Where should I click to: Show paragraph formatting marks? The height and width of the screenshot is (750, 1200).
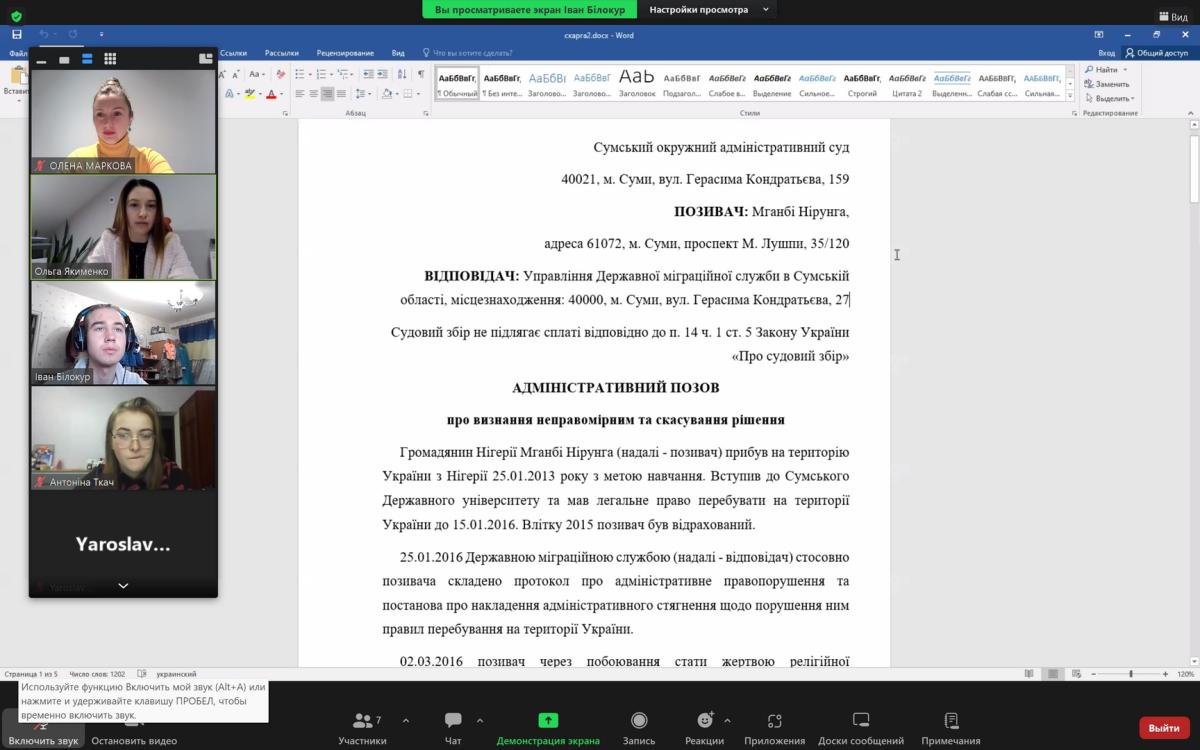click(420, 74)
